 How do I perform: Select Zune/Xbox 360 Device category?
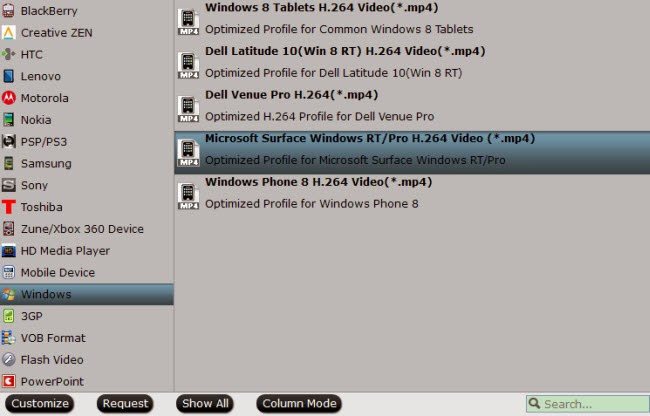coord(87,229)
